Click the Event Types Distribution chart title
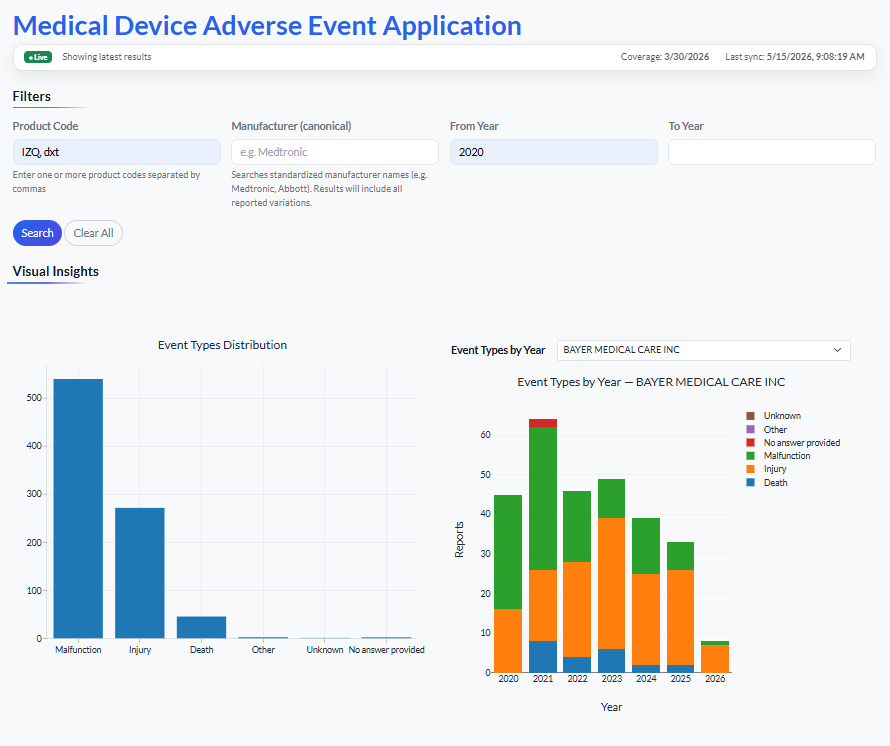The width and height of the screenshot is (890, 746). click(x=222, y=345)
